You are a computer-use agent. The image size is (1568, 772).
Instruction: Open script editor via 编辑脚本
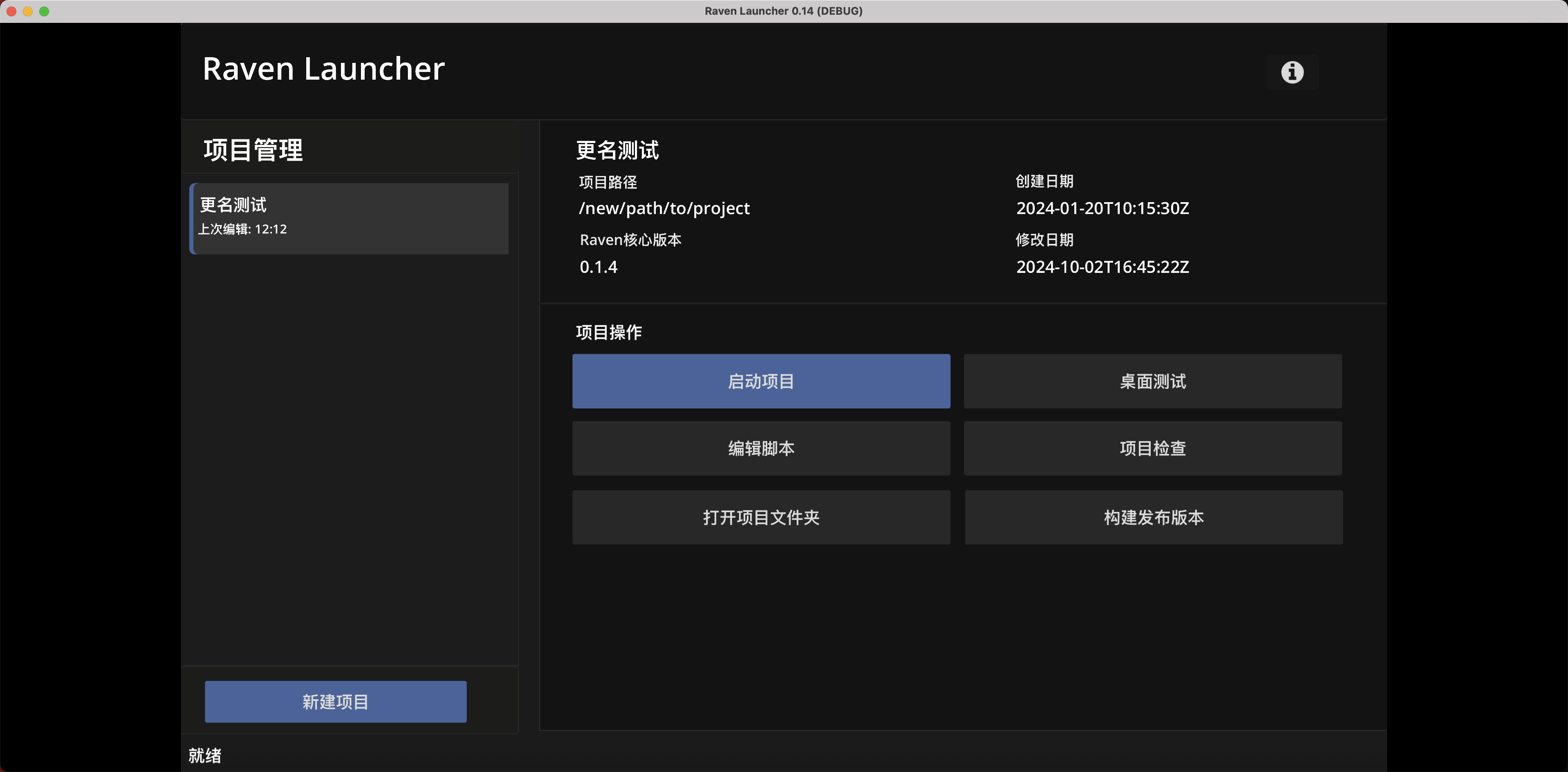761,448
